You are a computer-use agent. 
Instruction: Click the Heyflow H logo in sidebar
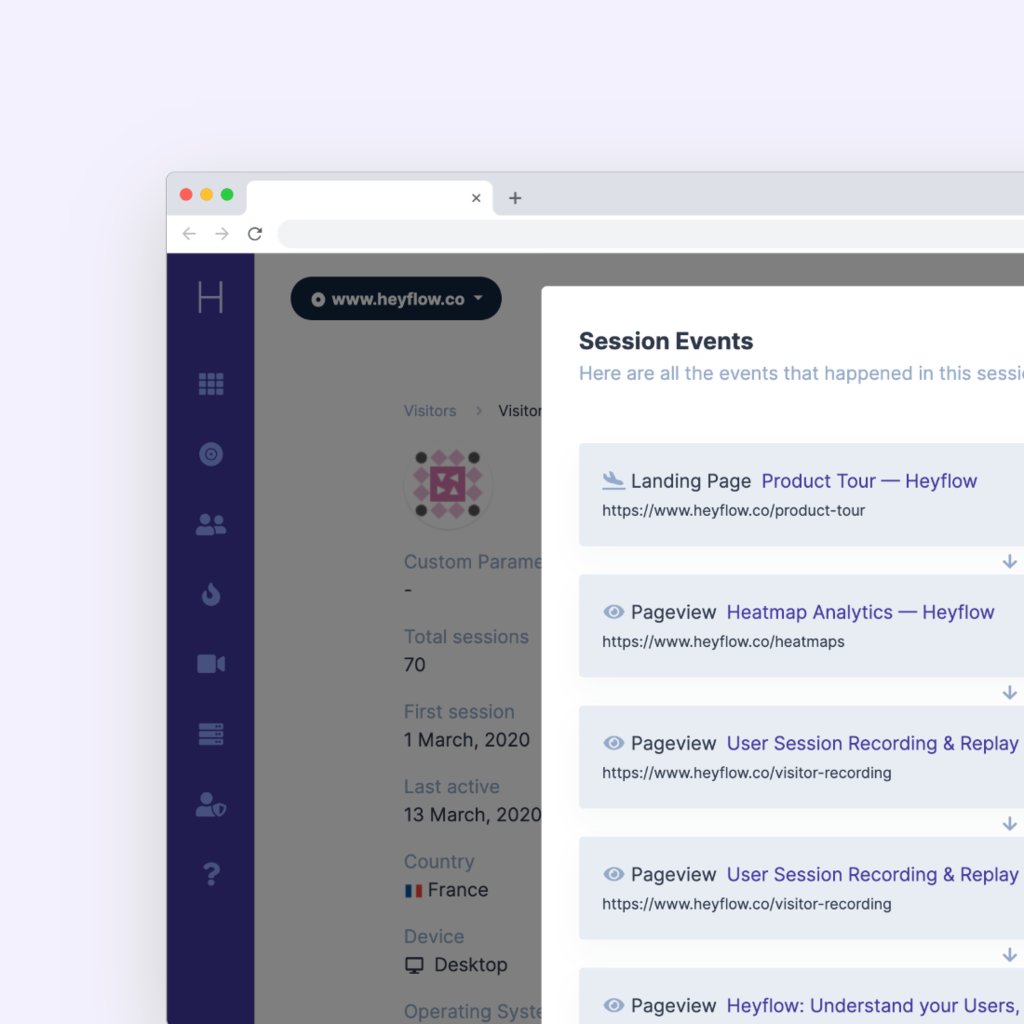210,297
